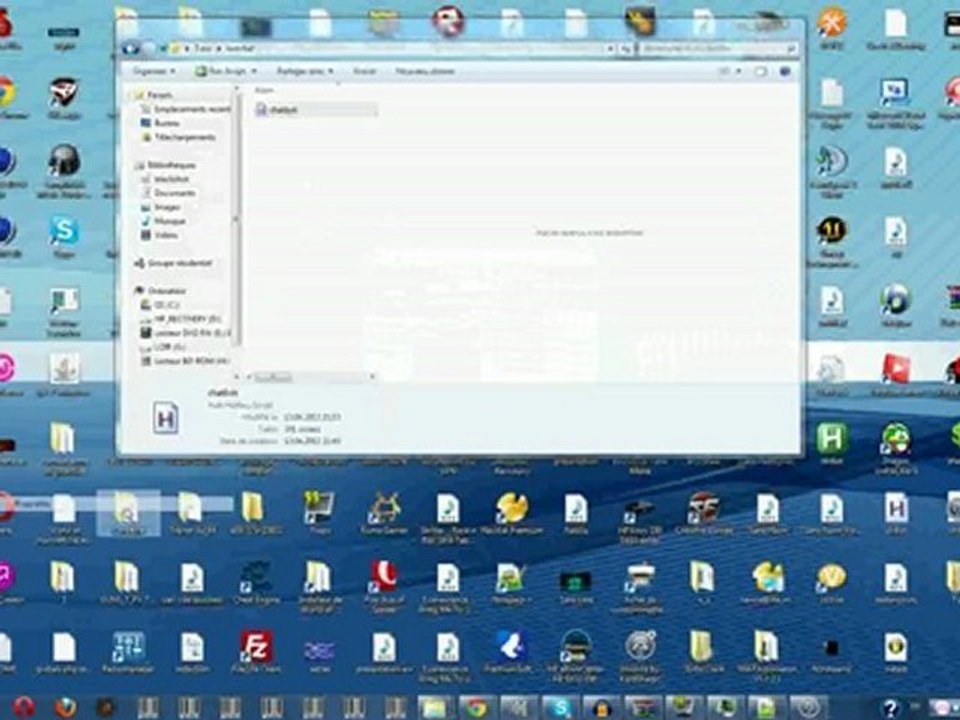Select Emplacements récents in navigation pane
Screen dimensions: 960x720
(186, 109)
